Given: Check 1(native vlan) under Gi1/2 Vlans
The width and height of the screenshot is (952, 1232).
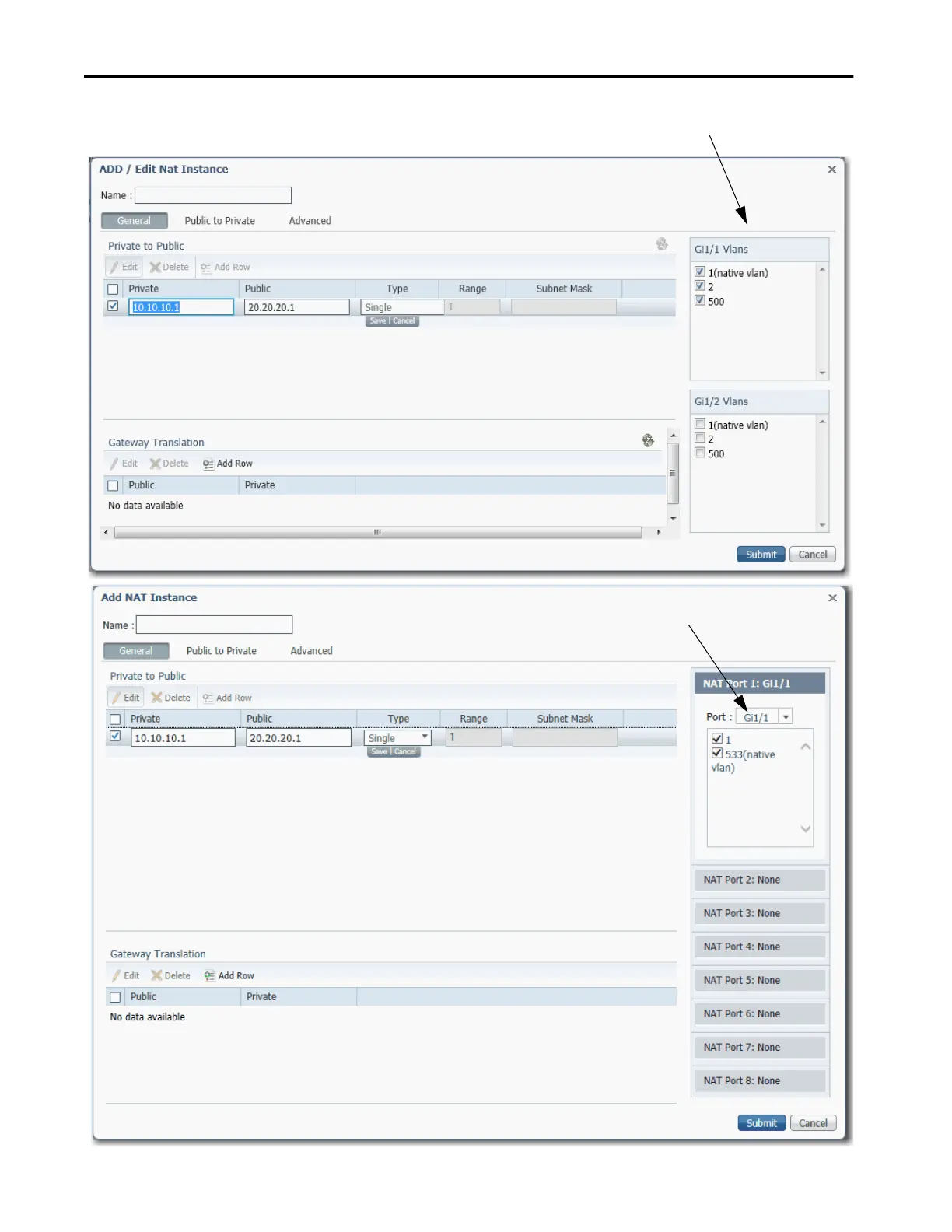Looking at the screenshot, I should click(x=700, y=424).
